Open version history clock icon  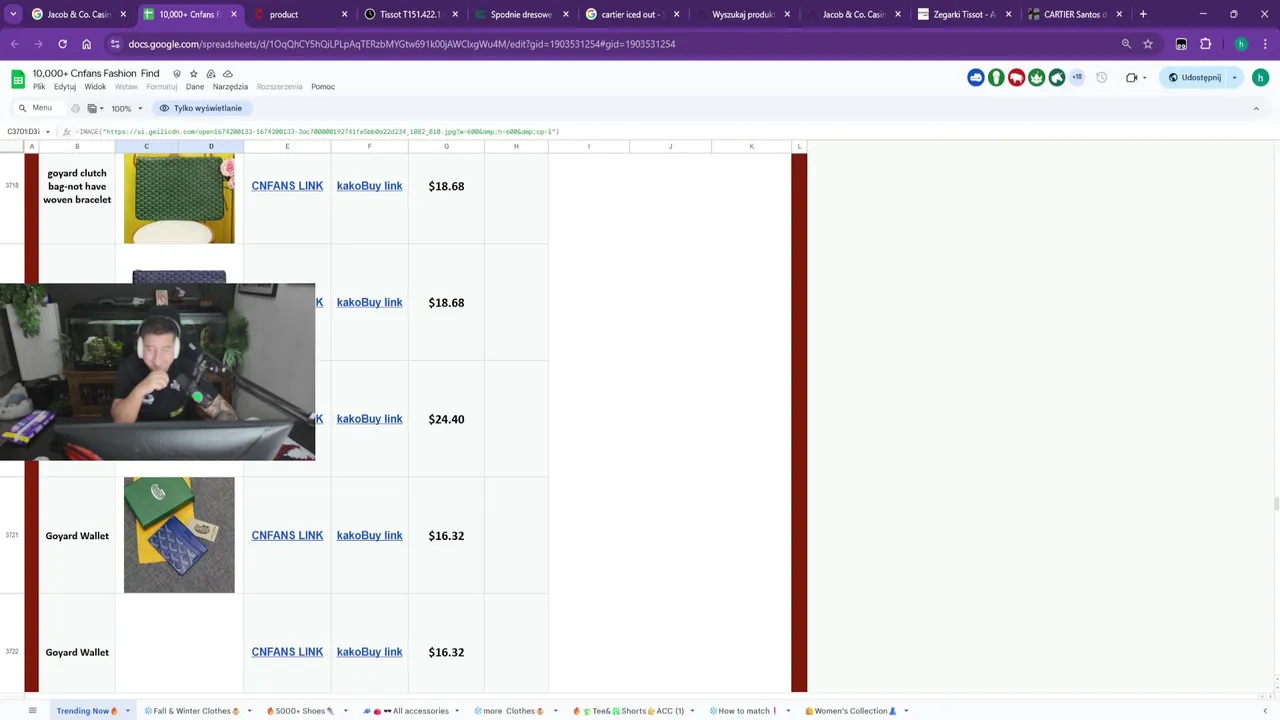point(1101,78)
